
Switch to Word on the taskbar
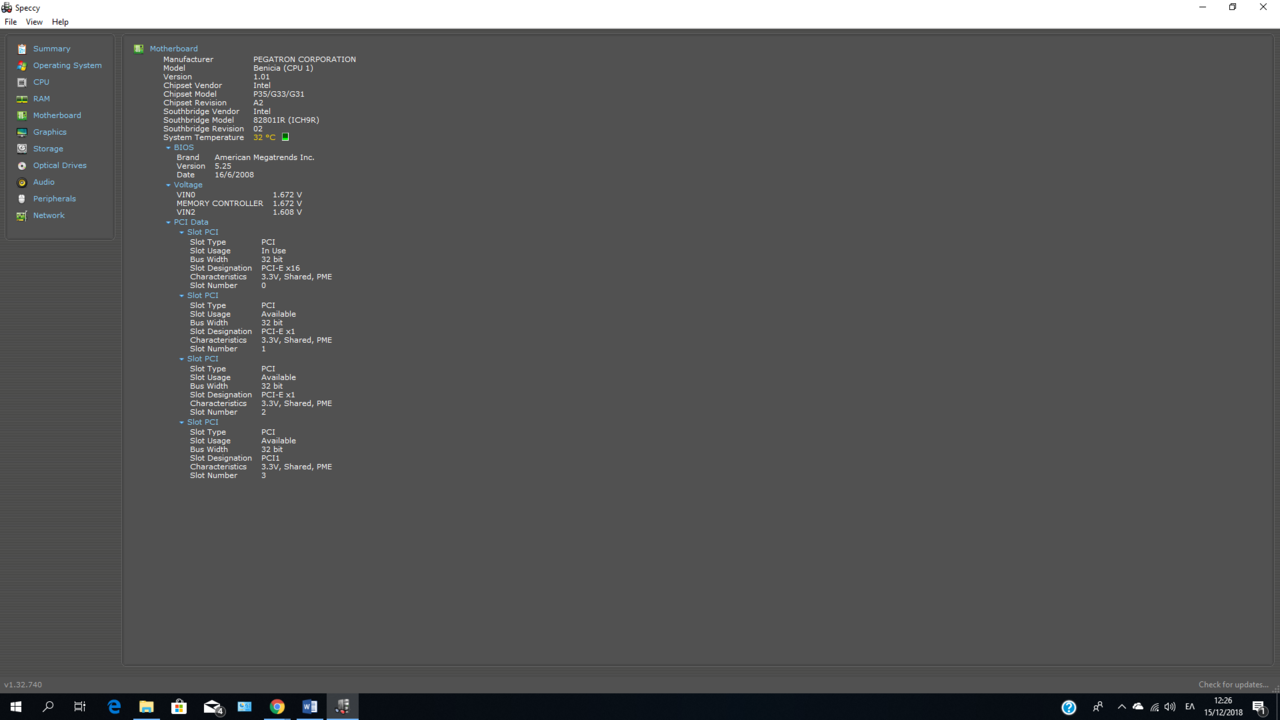tap(310, 707)
